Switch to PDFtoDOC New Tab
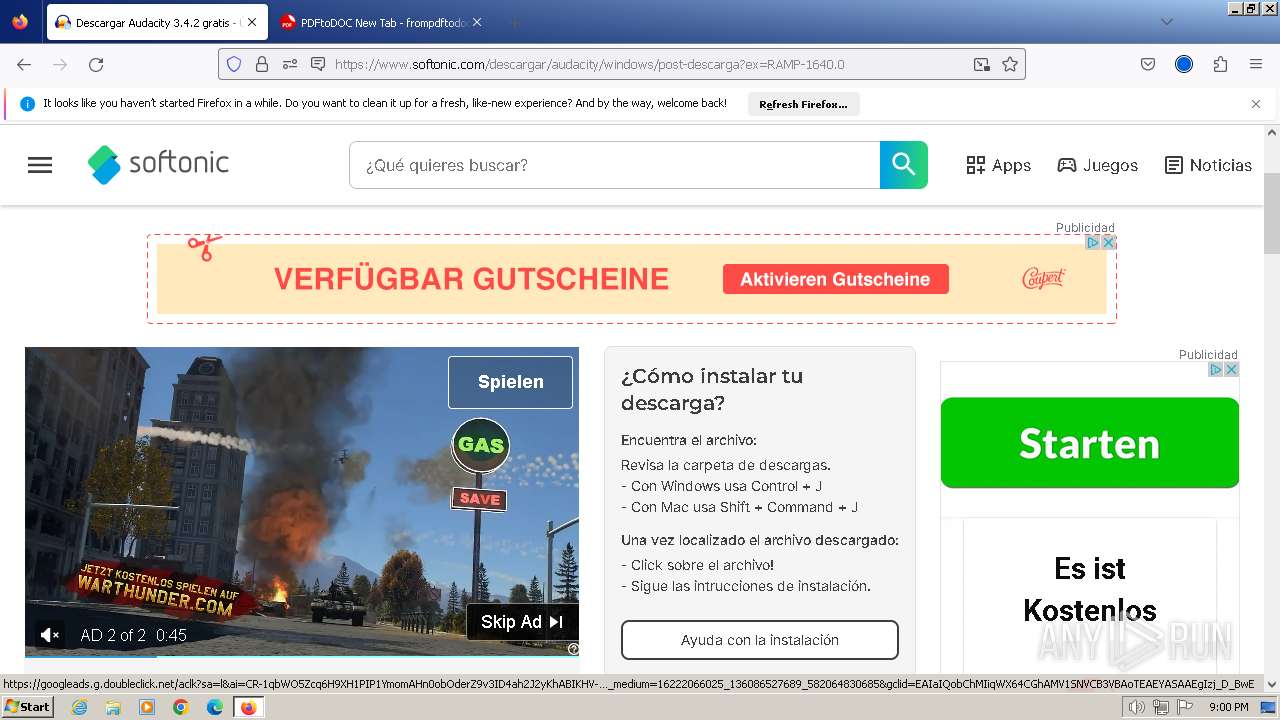The width and height of the screenshot is (1280, 720). [x=381, y=22]
